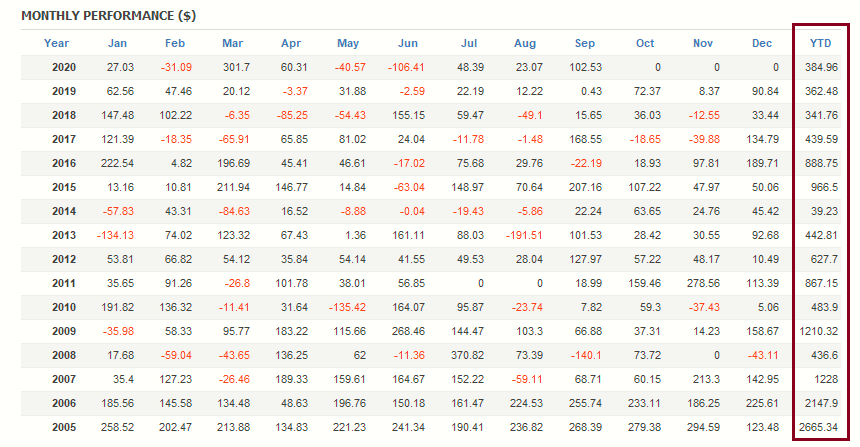Select the -134.13 January 2013 cell
The image size is (860, 447).
pyautogui.click(x=114, y=236)
